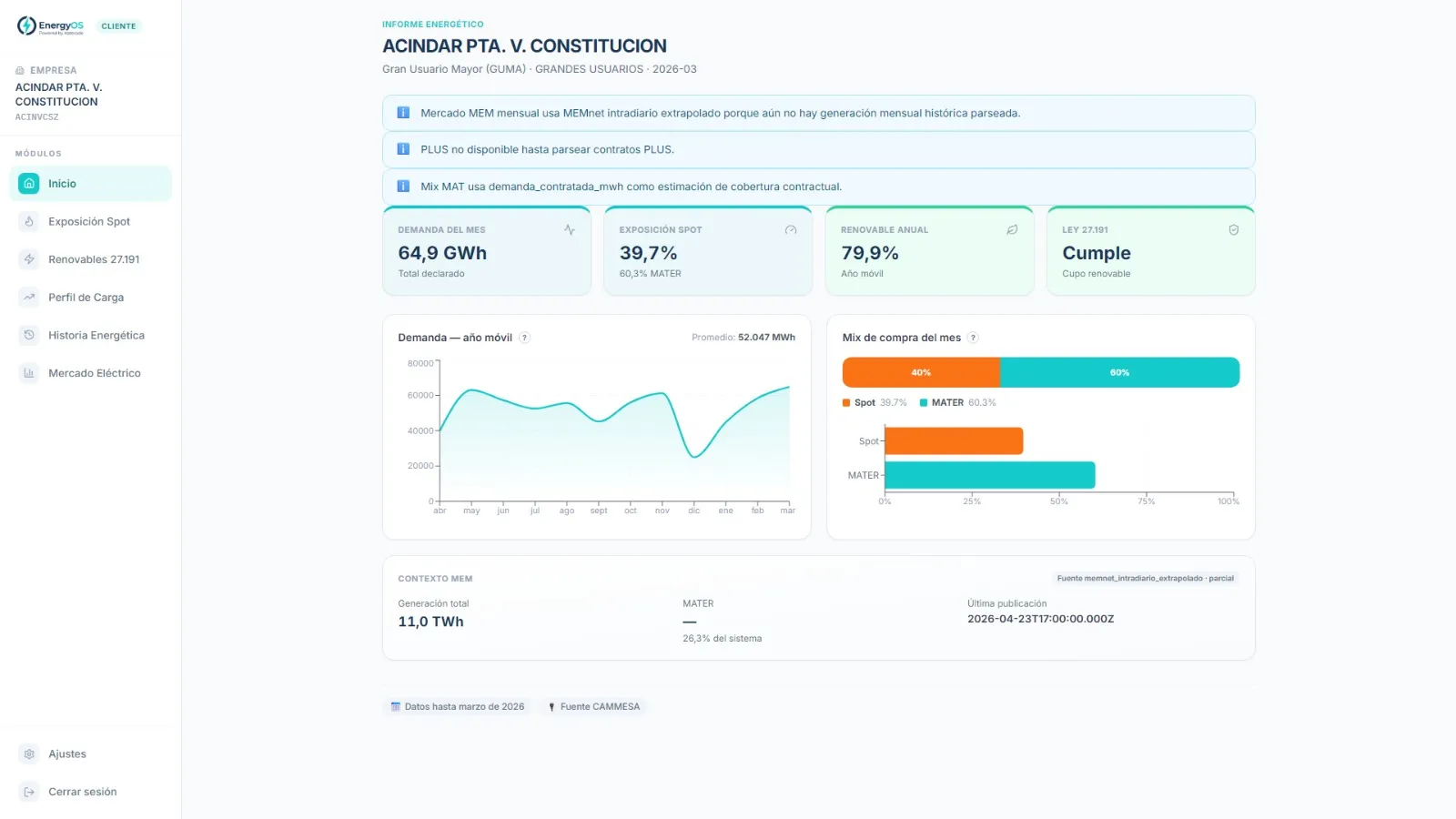Click the Exposición Spot 39,7% card
This screenshot has width=1456, height=819.
(708, 251)
